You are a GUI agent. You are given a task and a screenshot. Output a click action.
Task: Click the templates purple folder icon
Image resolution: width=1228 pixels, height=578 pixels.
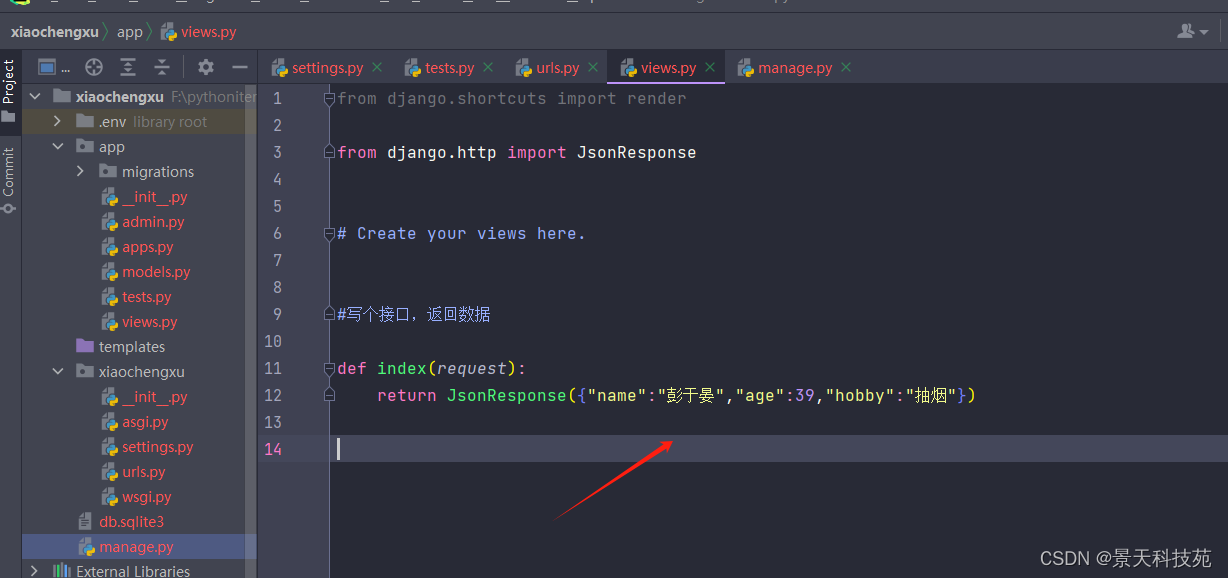tap(85, 347)
